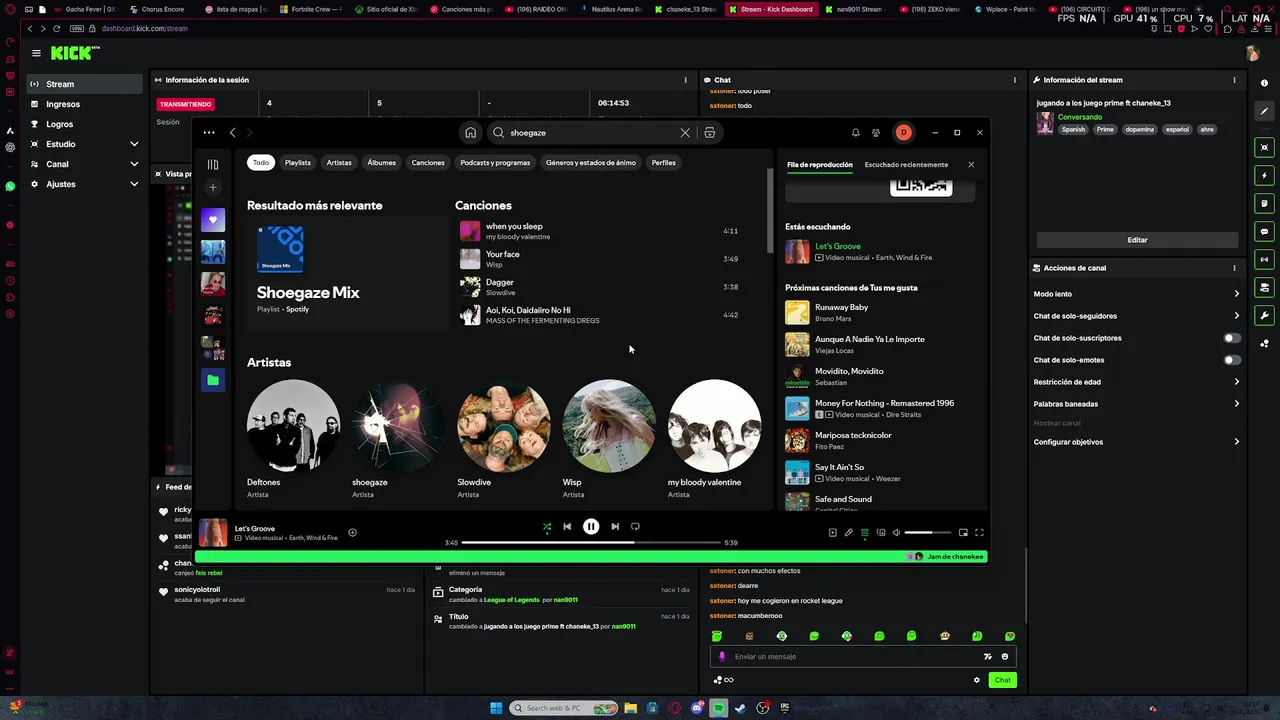Expand Configurar objetivos option
Screen dimensions: 1280x720
click(1136, 442)
